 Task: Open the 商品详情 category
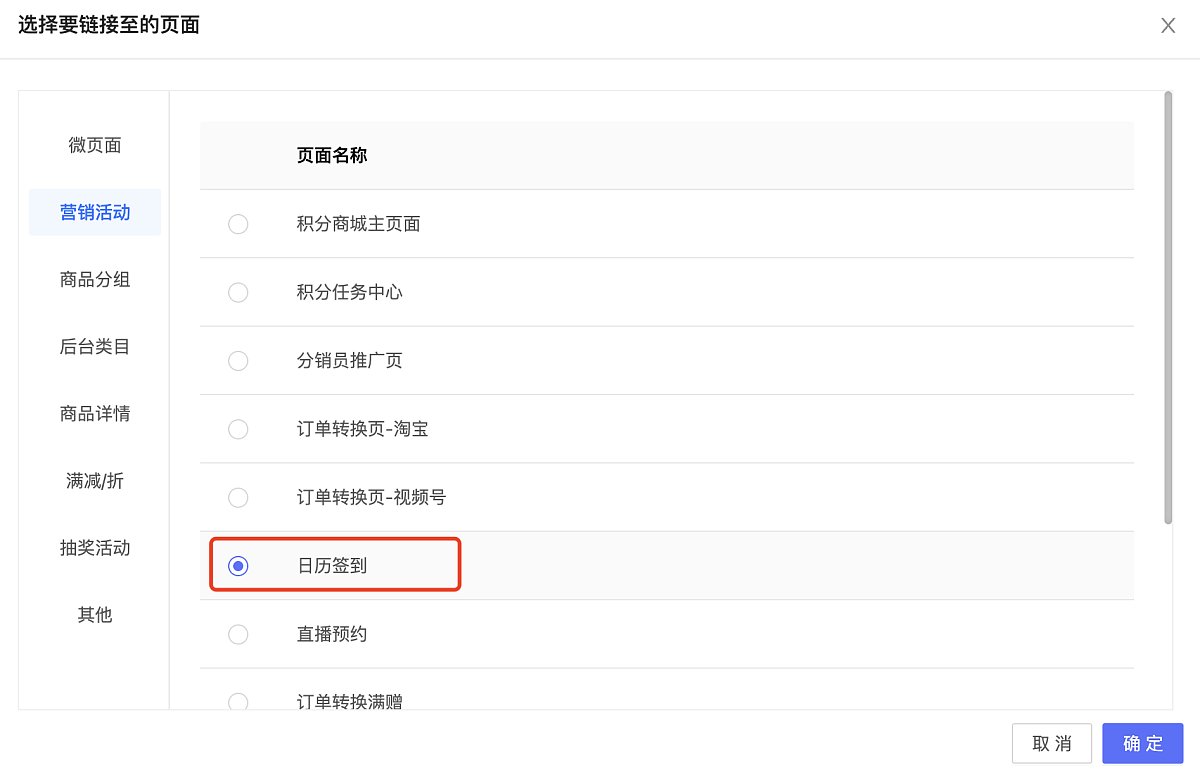point(95,413)
